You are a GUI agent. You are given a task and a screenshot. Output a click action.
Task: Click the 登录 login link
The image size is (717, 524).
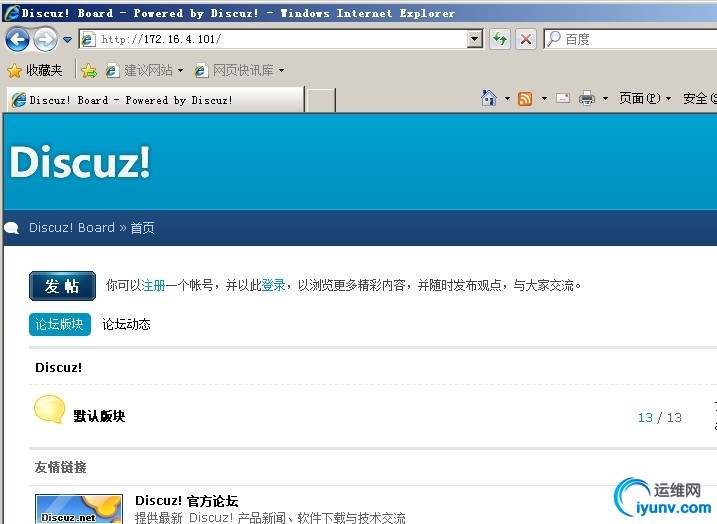(273, 285)
